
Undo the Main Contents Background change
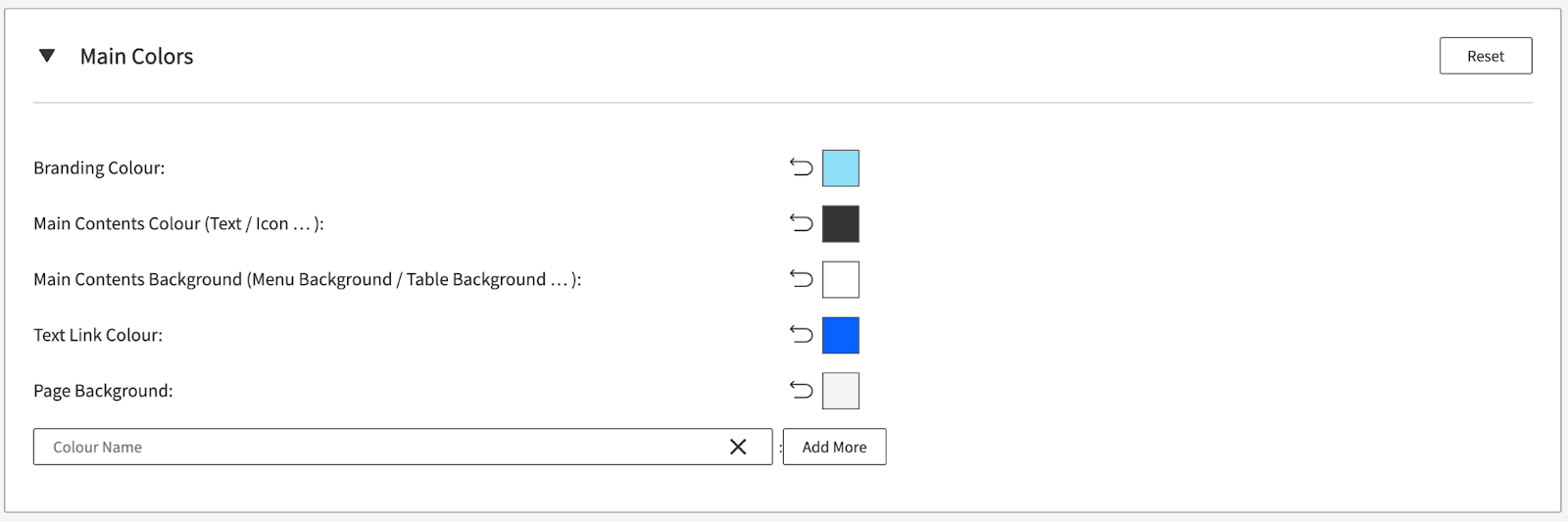(x=802, y=280)
